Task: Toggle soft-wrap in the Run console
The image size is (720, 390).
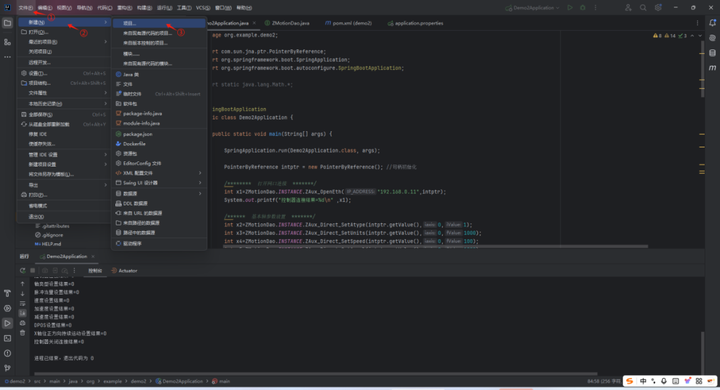Action: click(22, 304)
